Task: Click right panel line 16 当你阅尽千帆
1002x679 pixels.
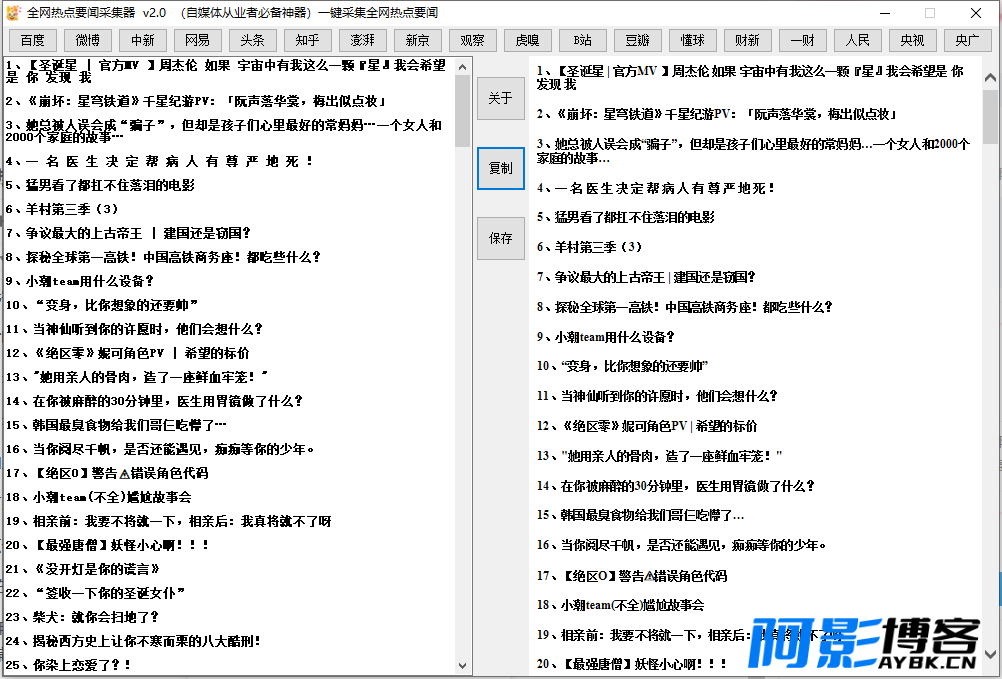Action: click(x=682, y=545)
